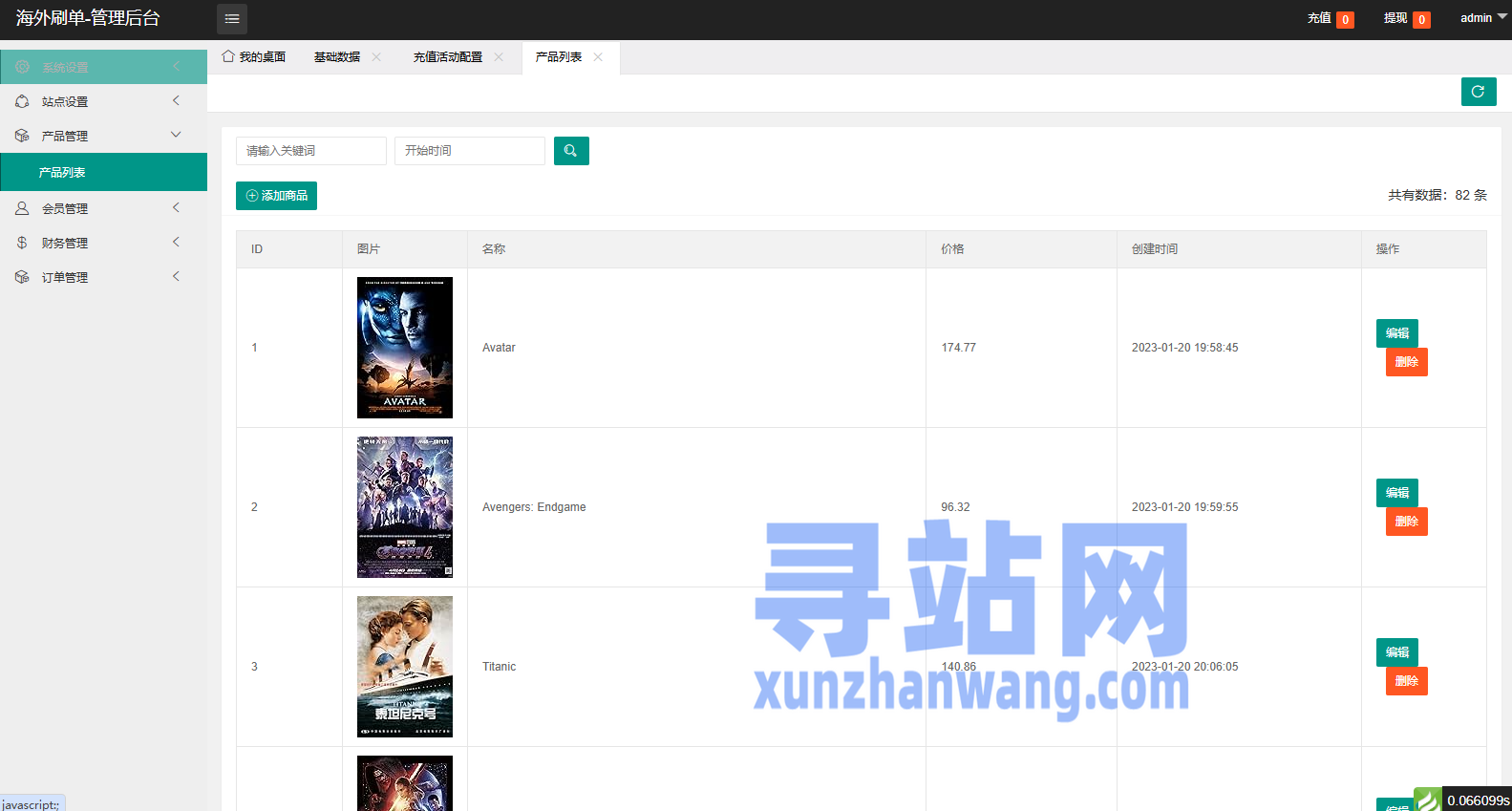Collapse the 产品管理 menu chevron
The width and height of the screenshot is (1512, 811).
click(176, 135)
